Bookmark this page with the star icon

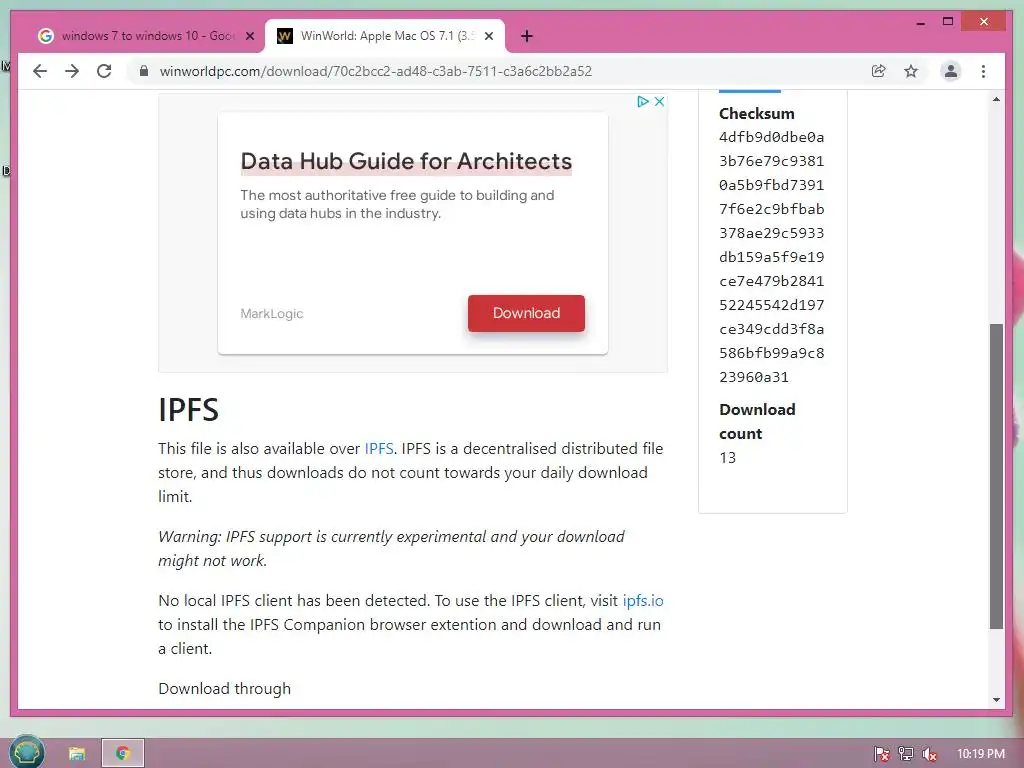(911, 71)
